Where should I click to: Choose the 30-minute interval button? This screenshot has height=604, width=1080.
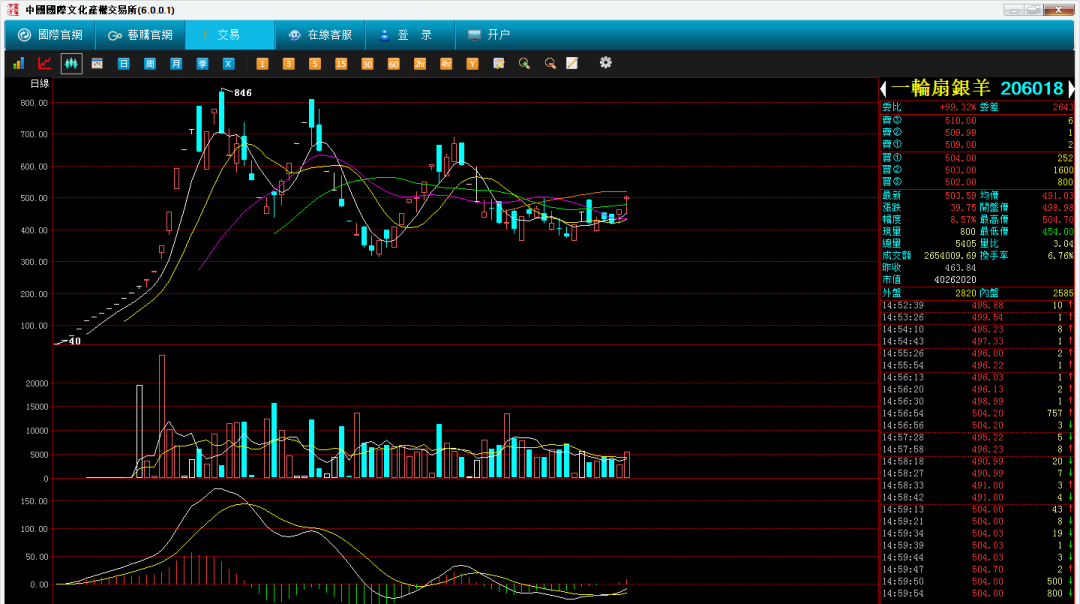(x=367, y=63)
